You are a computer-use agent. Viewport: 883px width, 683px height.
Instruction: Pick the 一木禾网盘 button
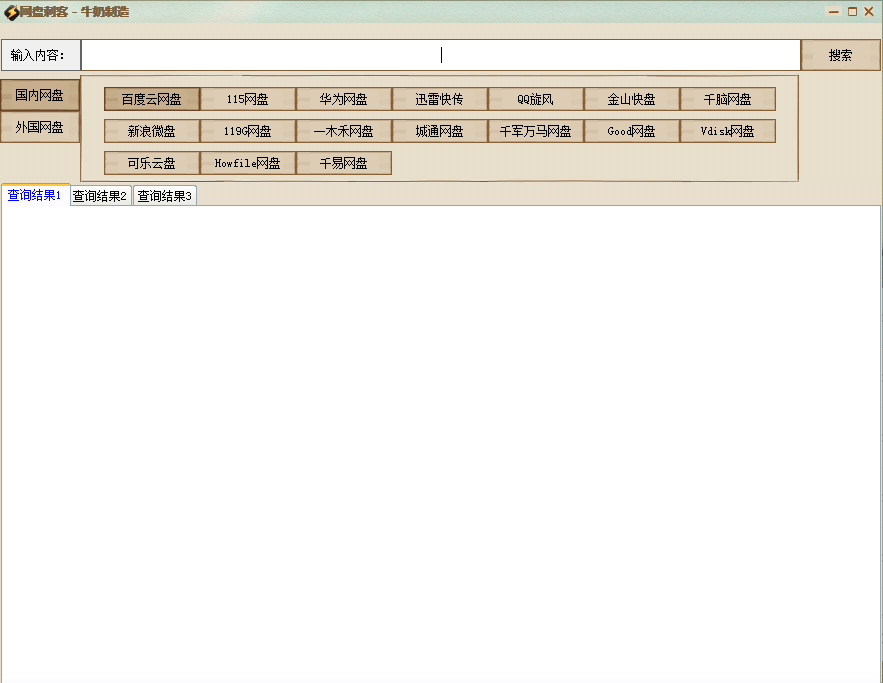(344, 131)
